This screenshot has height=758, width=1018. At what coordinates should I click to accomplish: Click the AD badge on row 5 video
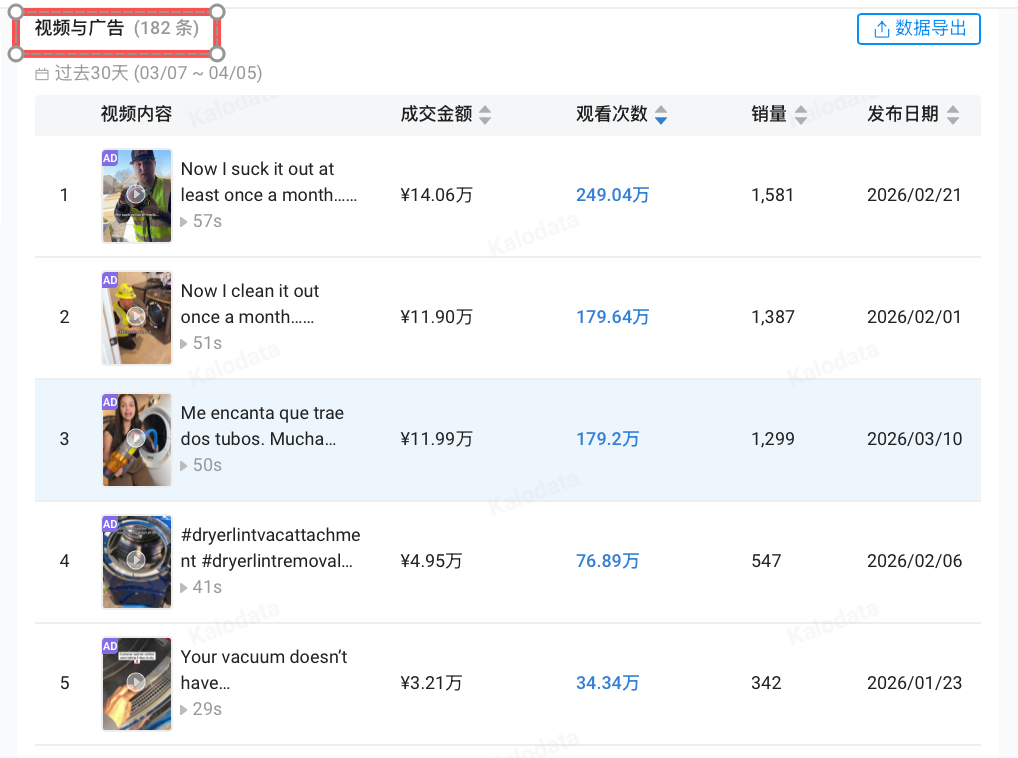click(110, 645)
